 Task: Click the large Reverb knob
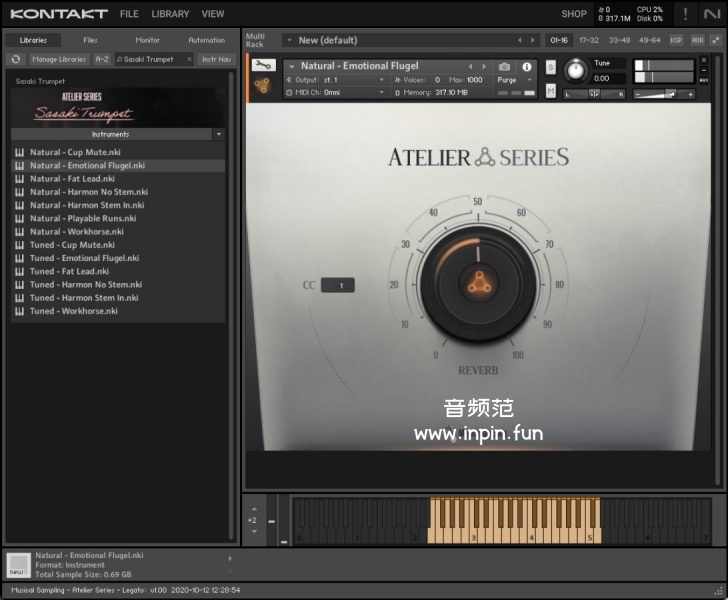478,284
